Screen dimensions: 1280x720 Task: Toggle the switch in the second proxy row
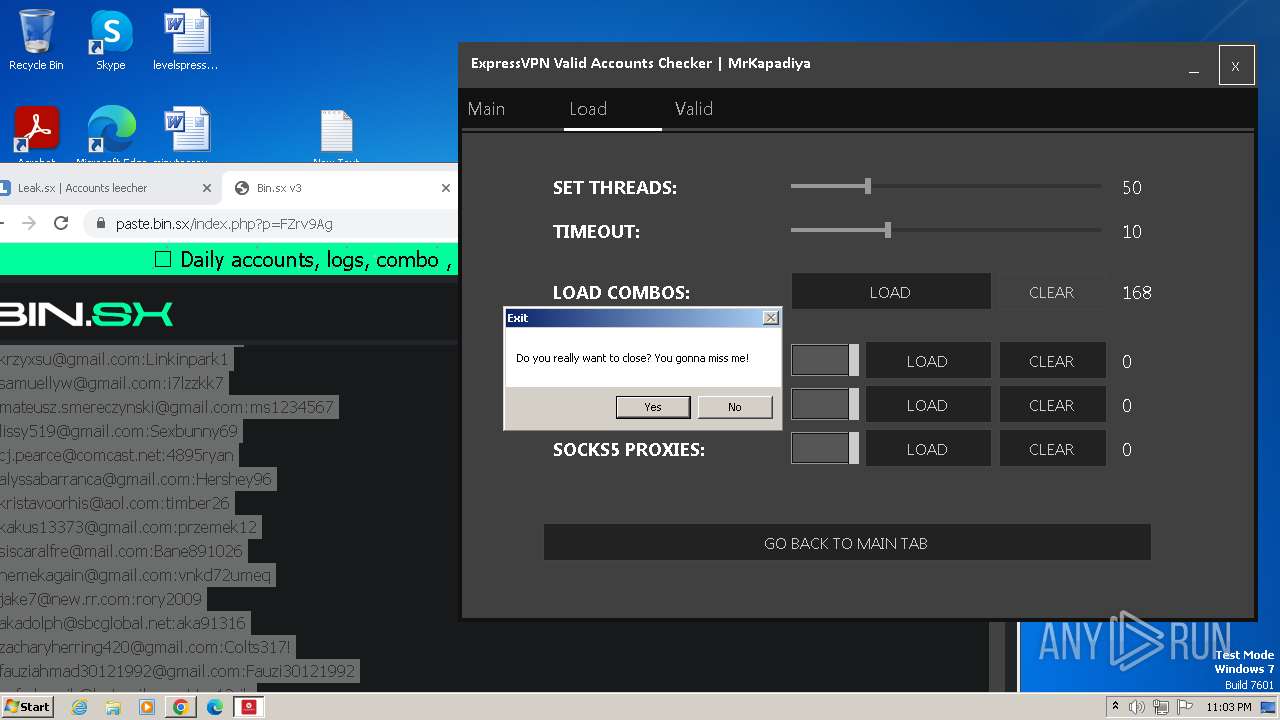(825, 405)
